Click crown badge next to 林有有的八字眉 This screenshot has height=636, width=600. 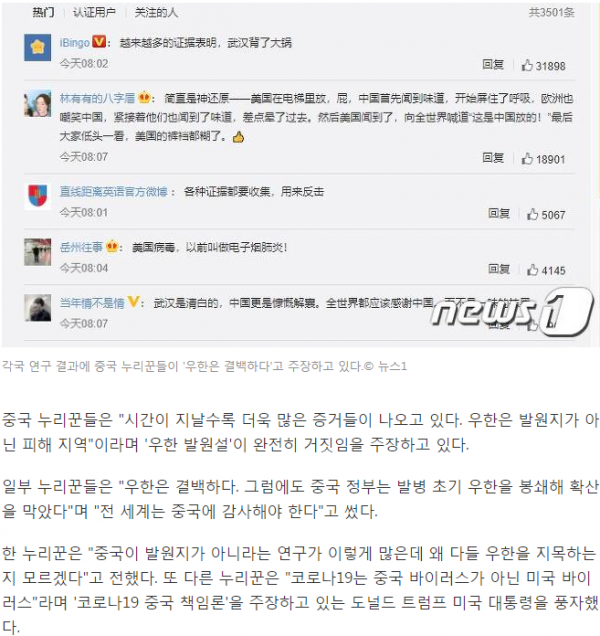coord(144,98)
